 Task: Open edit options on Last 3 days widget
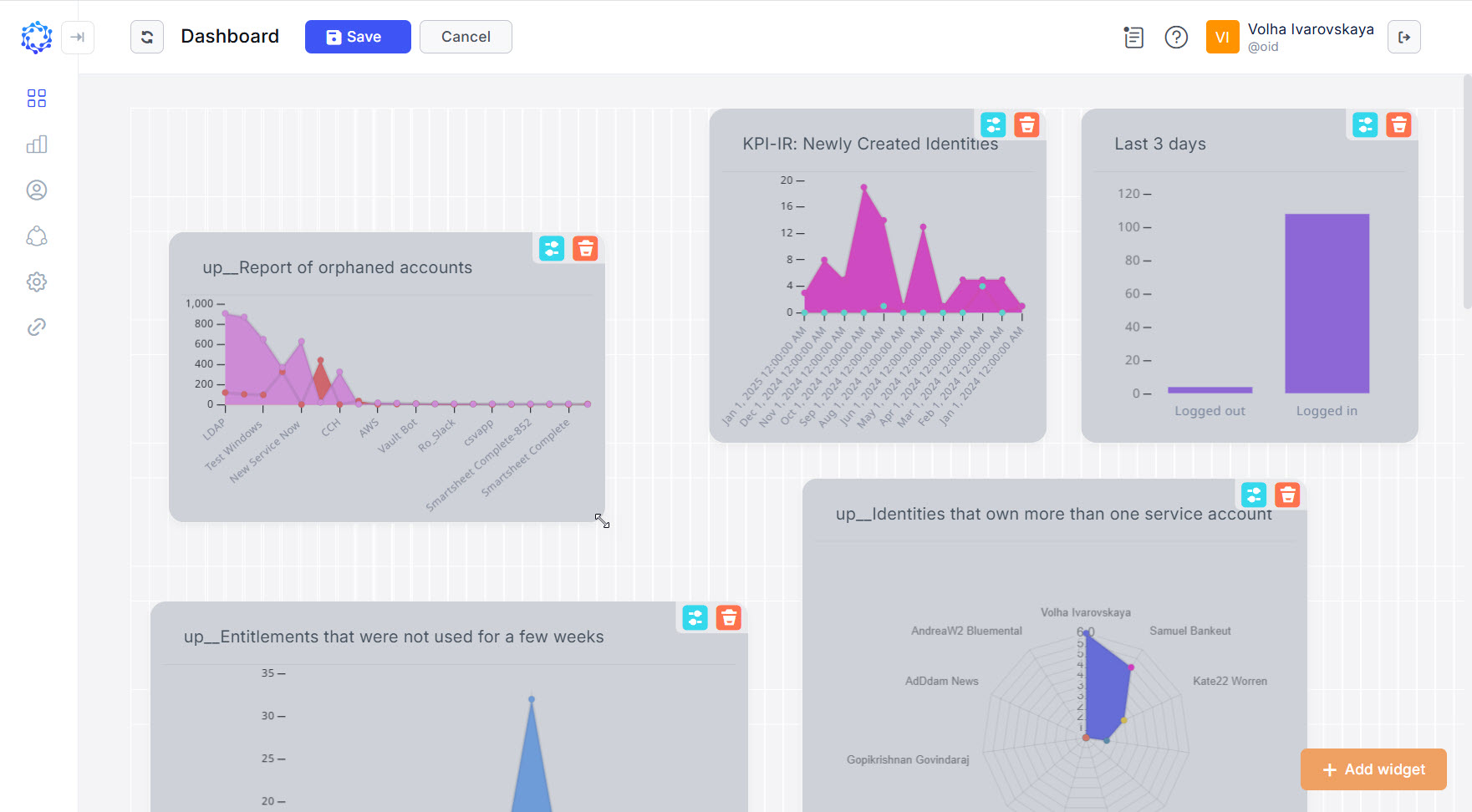coord(1364,124)
